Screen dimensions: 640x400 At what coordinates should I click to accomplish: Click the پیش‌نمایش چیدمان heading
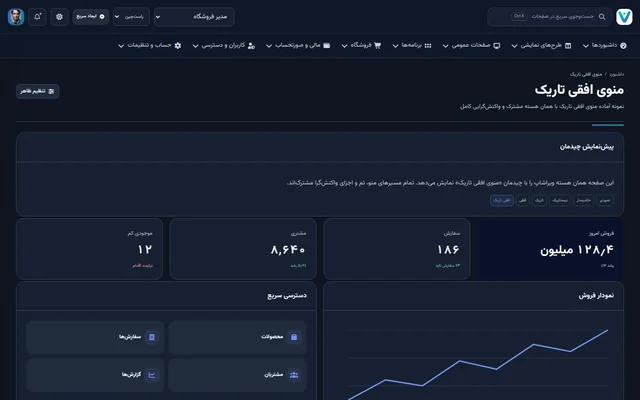coord(587,147)
